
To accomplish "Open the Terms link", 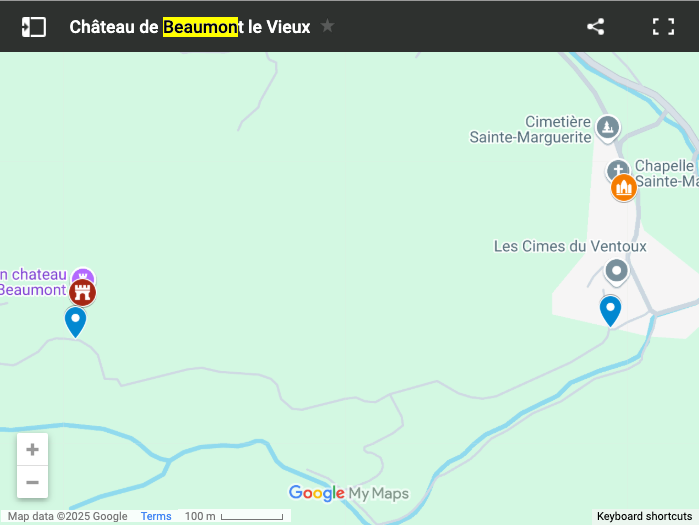I will coord(156,516).
